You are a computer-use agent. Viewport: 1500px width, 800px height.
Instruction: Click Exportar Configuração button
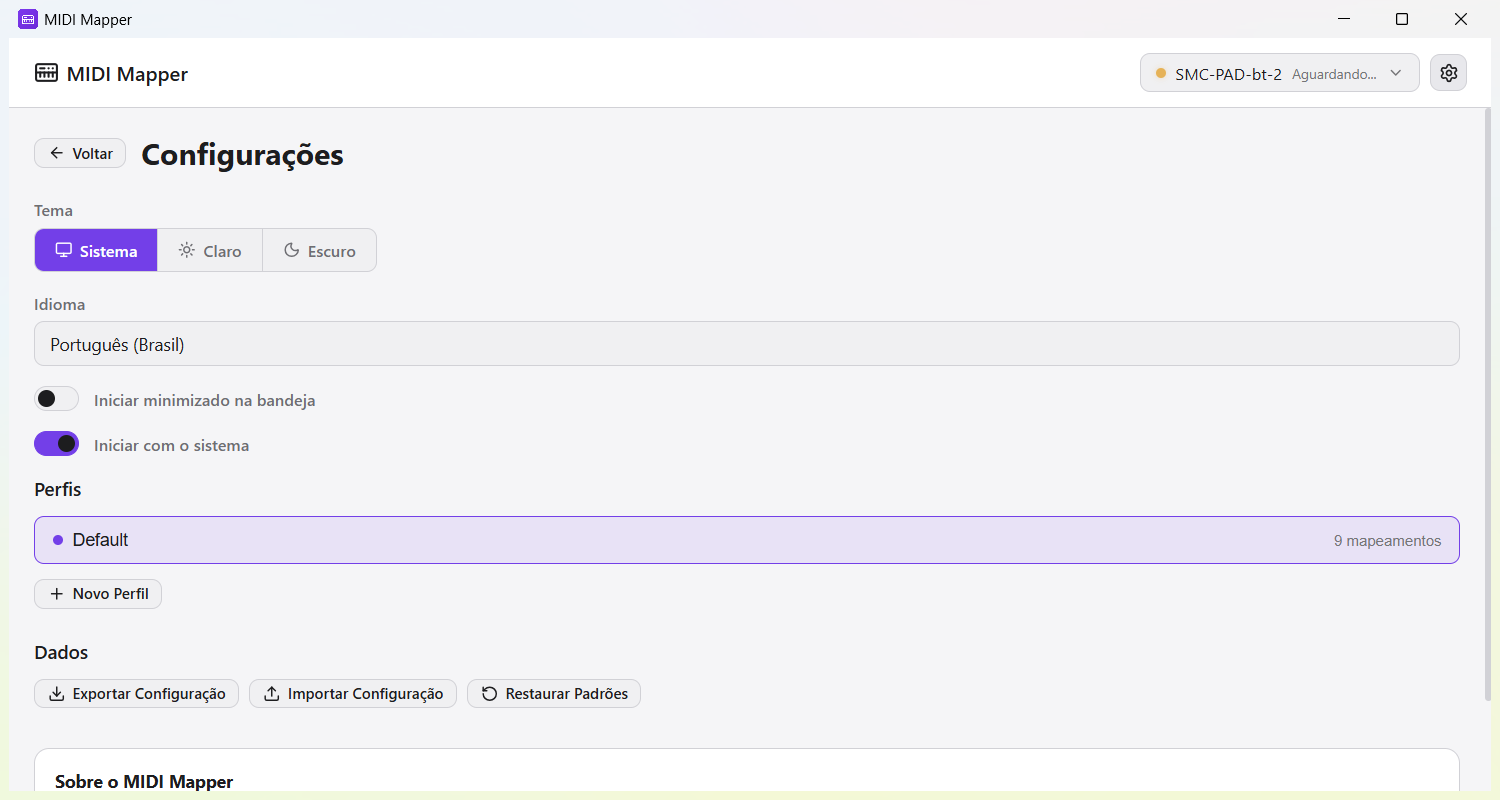click(x=136, y=693)
